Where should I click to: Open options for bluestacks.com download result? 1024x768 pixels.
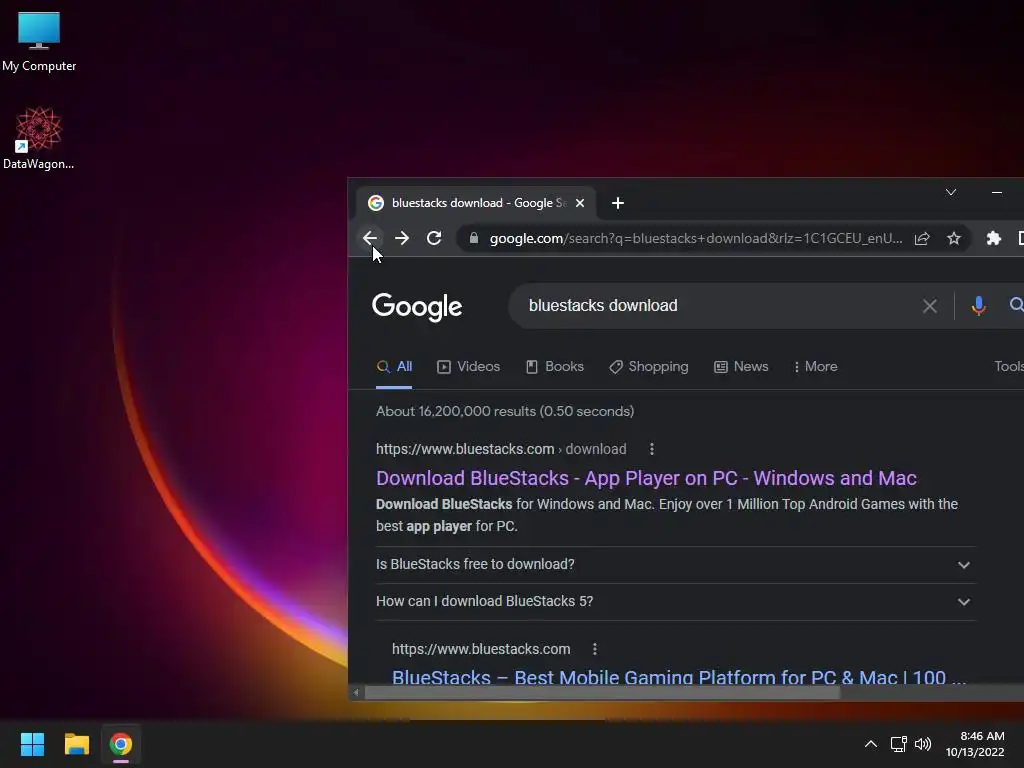tap(652, 449)
